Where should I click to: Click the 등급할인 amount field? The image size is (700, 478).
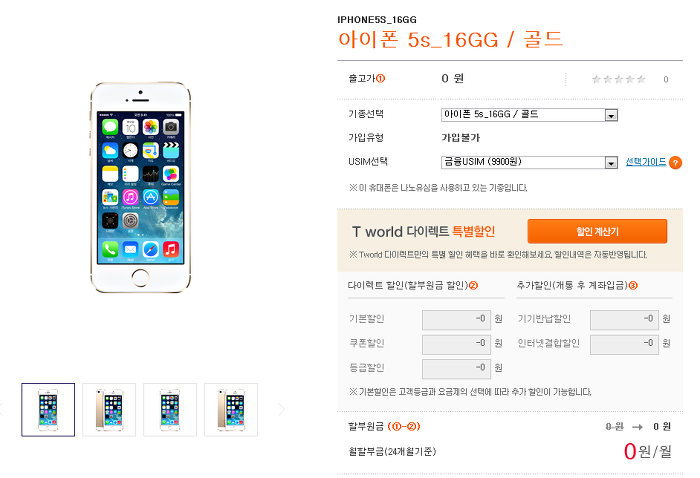[456, 369]
